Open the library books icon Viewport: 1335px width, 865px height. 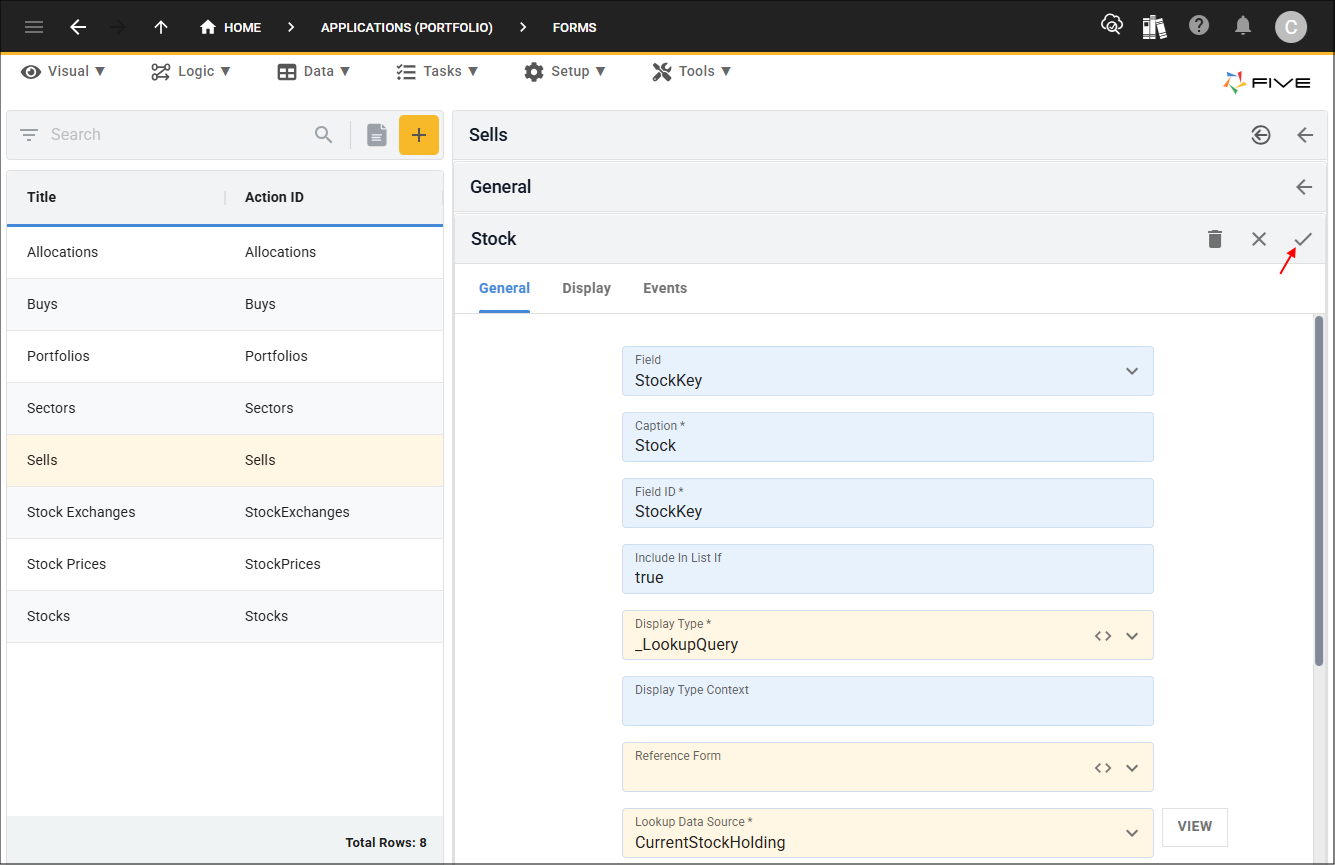tap(1154, 27)
